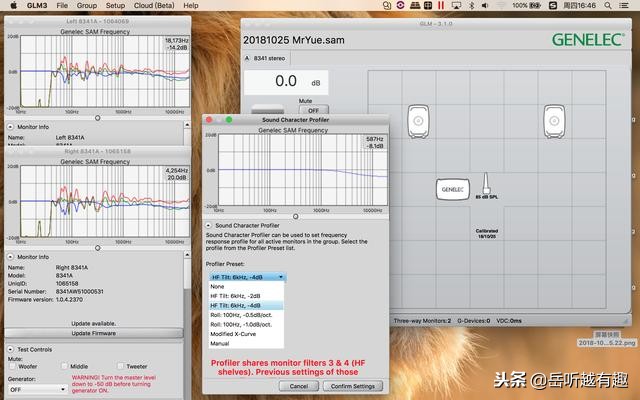640x400 pixels.
Task: Collapse Monitor Info in Right 8341A window
Action: pyautogui.click(x=10, y=257)
